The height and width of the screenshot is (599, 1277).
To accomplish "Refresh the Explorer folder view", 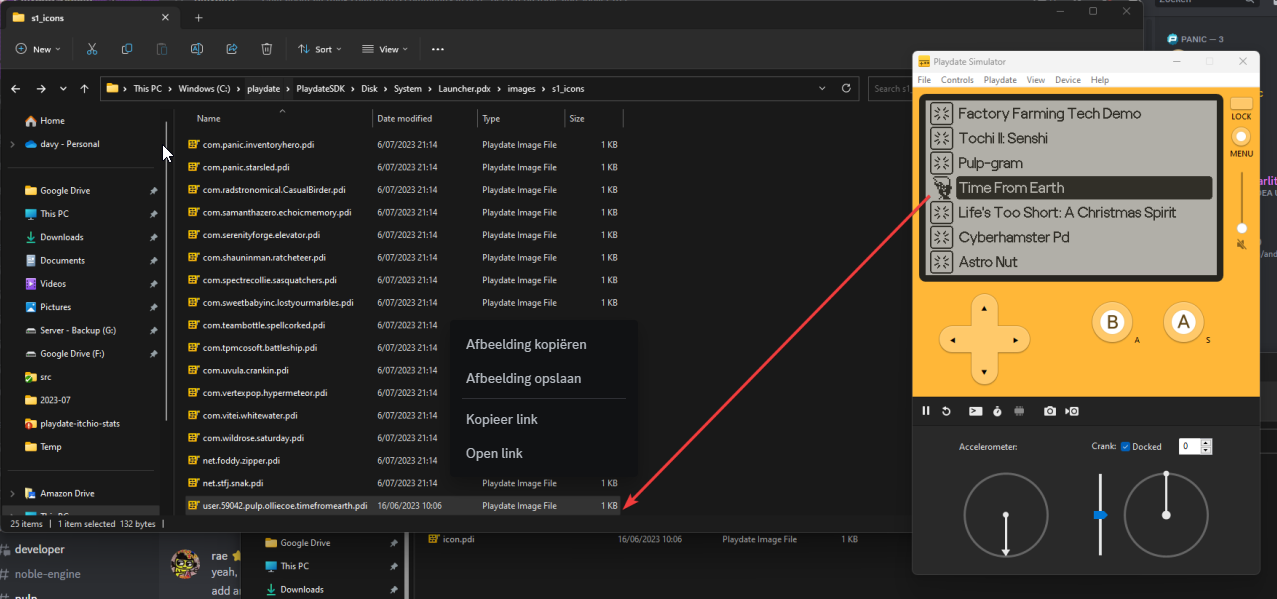I will [846, 88].
